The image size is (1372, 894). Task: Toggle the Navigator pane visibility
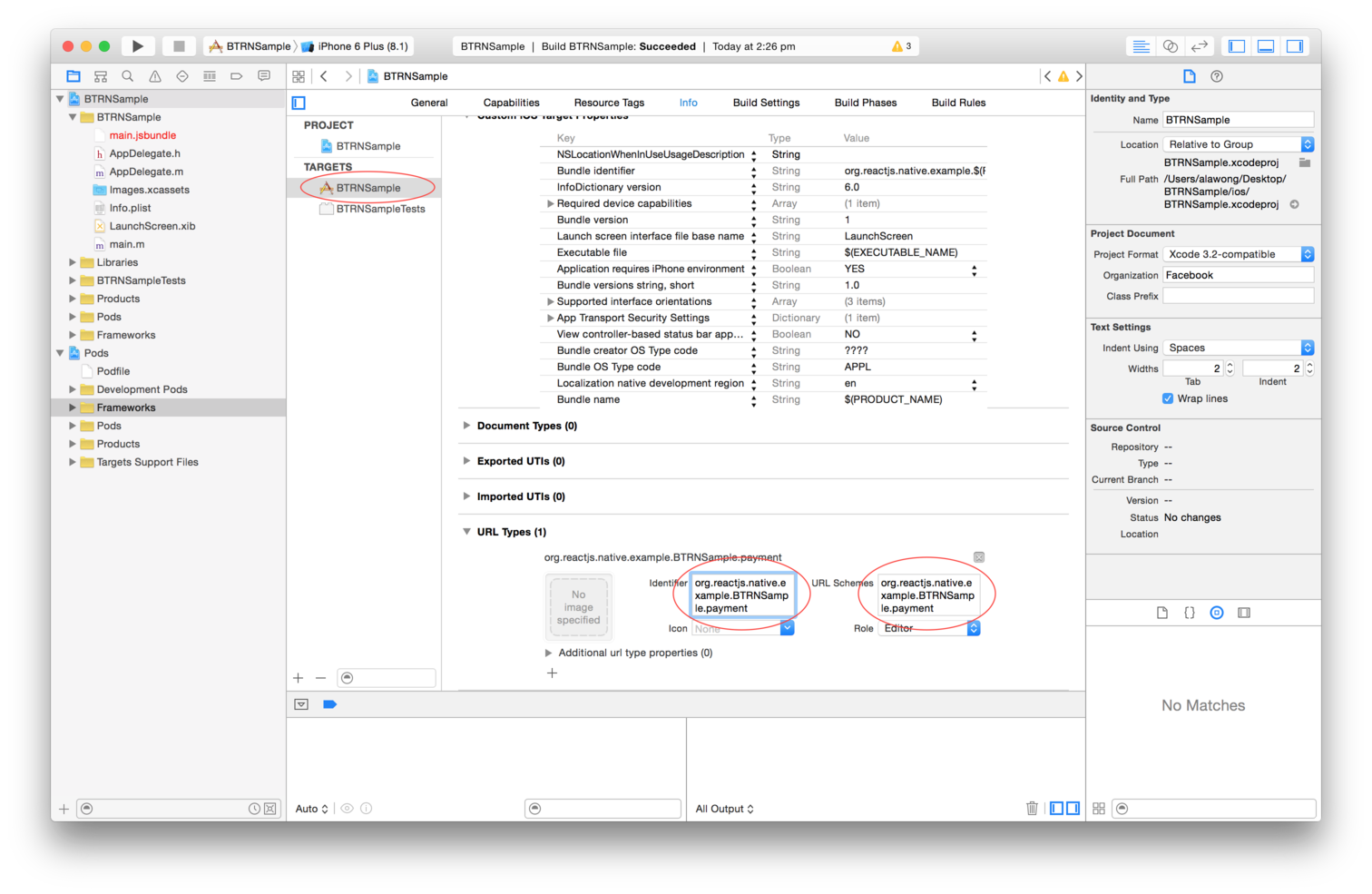click(x=1237, y=46)
